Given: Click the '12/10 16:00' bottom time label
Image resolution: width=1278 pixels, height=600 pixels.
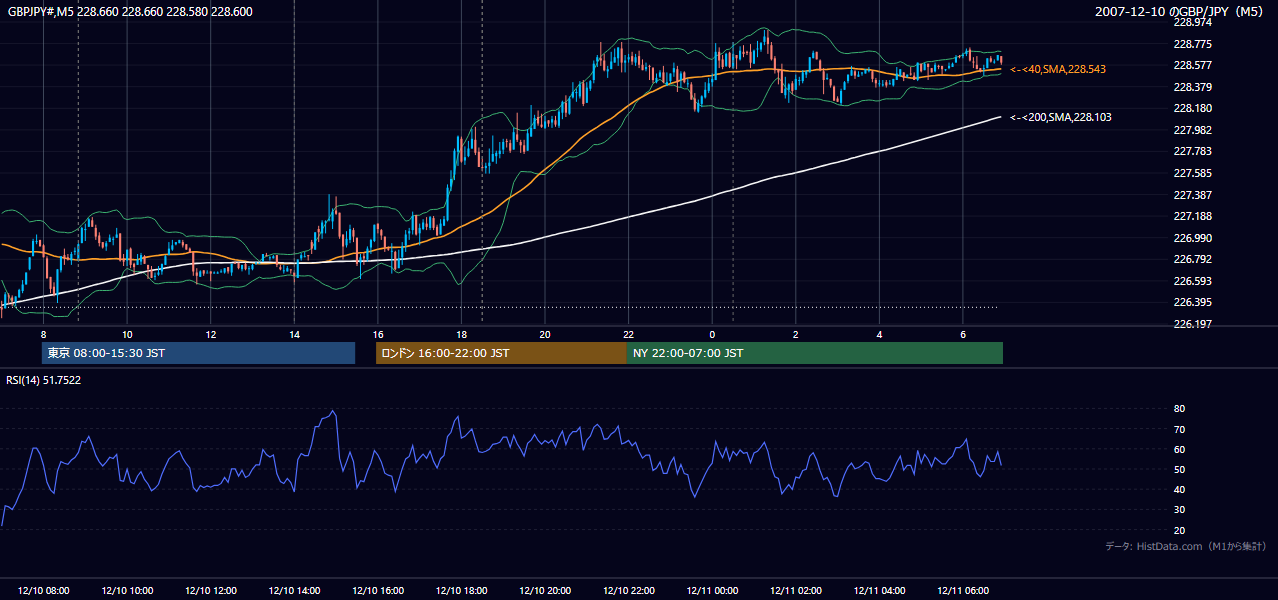Looking at the screenshot, I should (378, 591).
